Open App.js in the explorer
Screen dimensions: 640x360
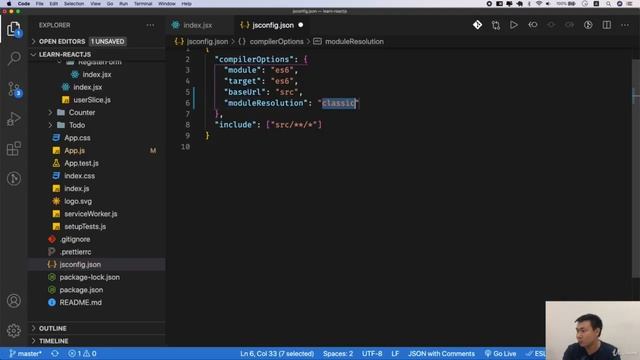tap(75, 151)
